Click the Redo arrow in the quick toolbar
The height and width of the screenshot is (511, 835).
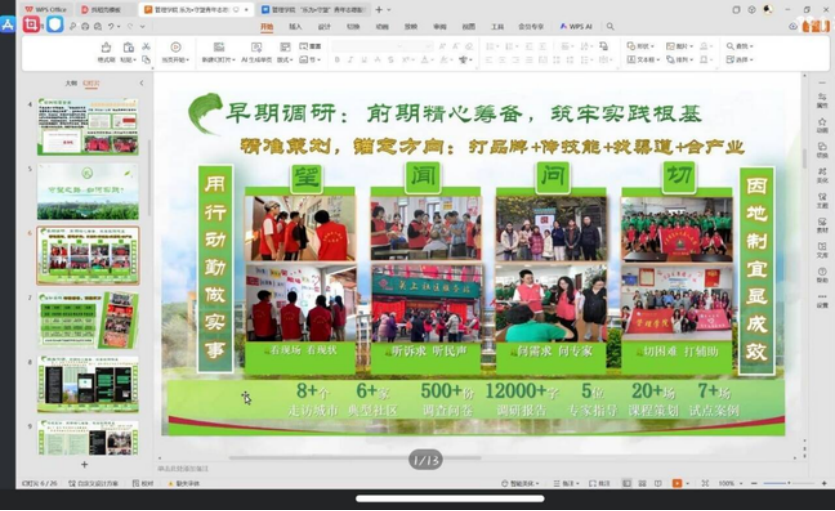coord(129,26)
